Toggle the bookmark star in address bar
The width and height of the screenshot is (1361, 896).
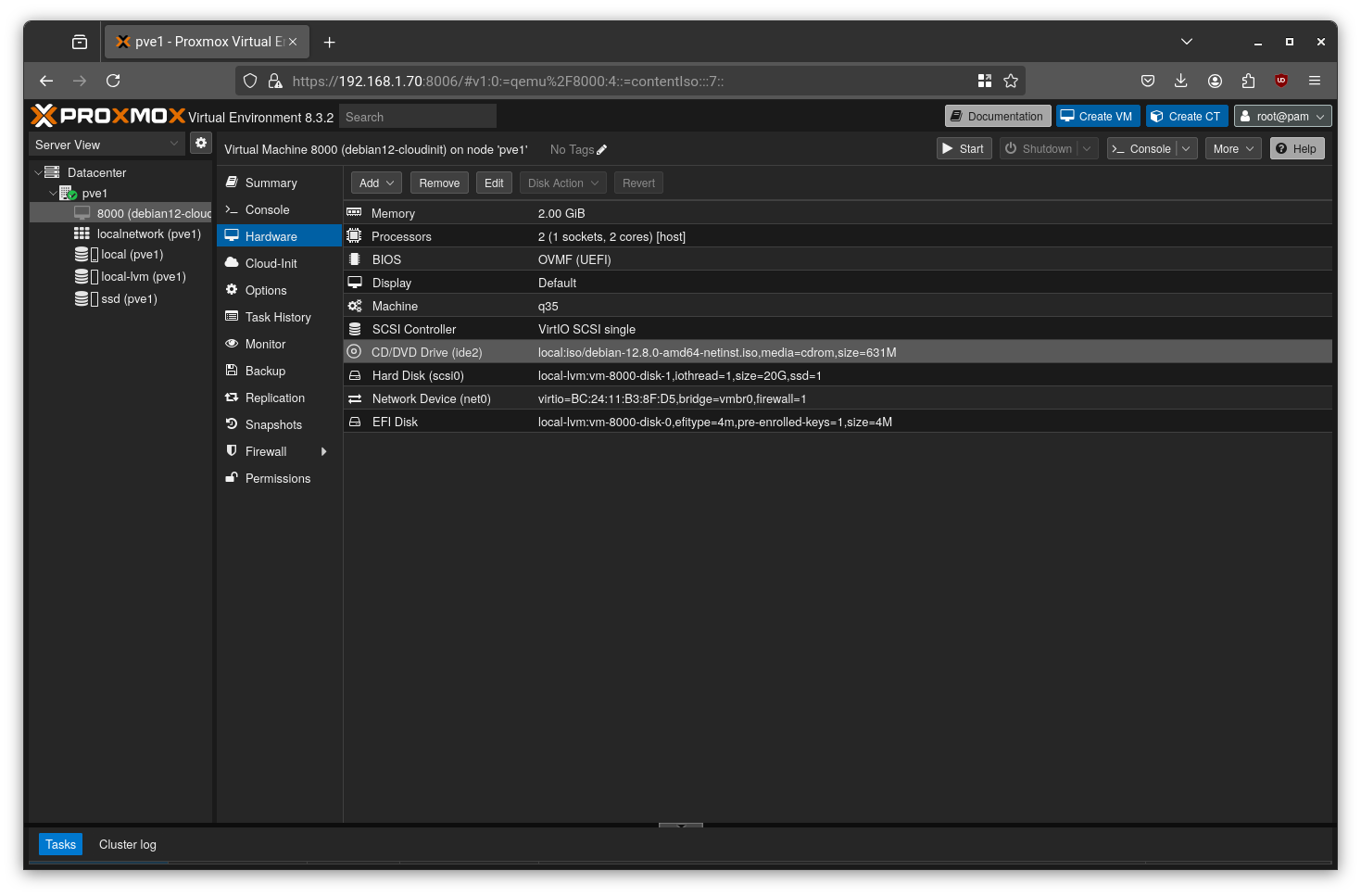pos(1011,81)
